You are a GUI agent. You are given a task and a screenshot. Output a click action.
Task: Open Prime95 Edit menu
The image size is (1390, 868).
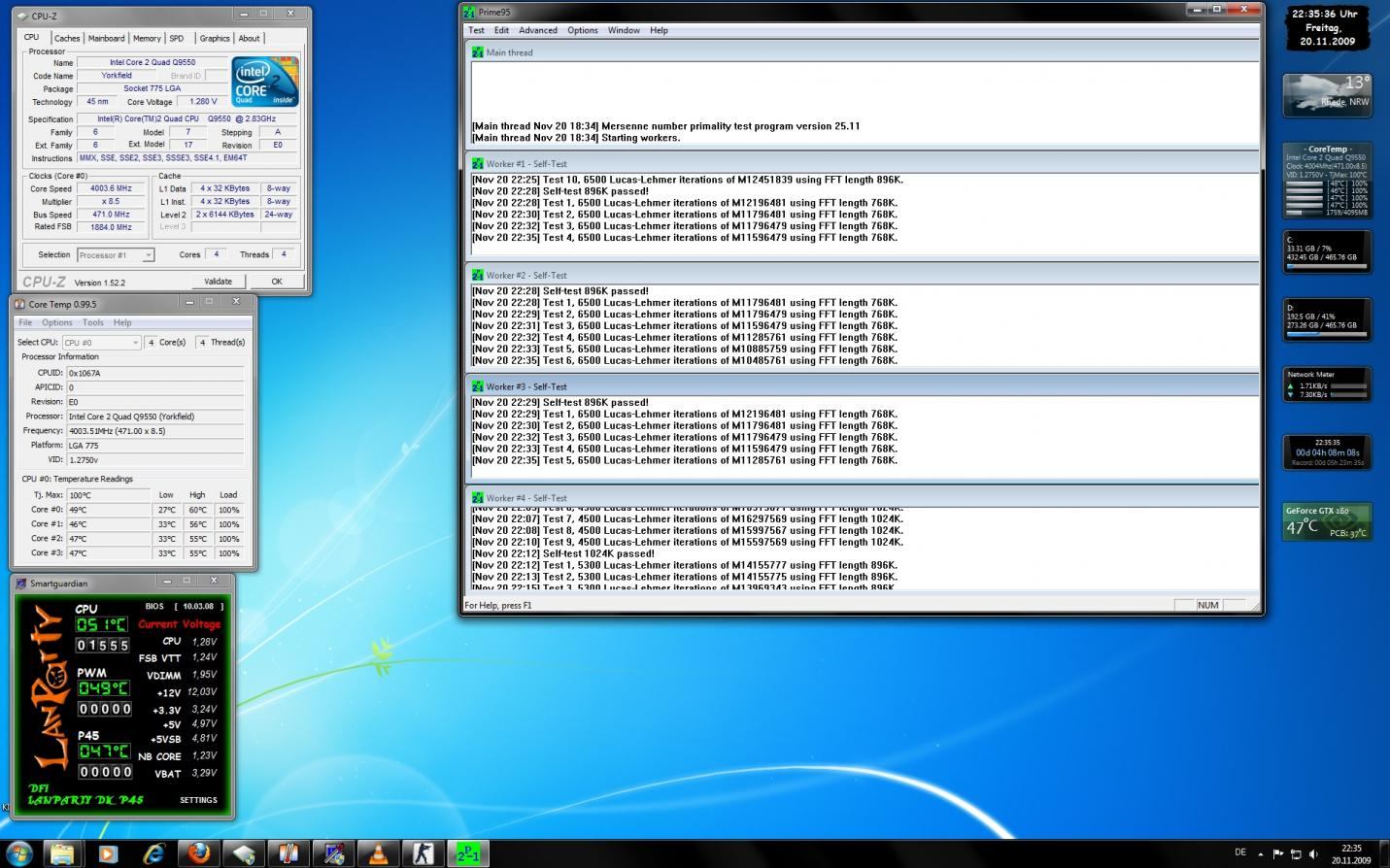click(x=501, y=30)
